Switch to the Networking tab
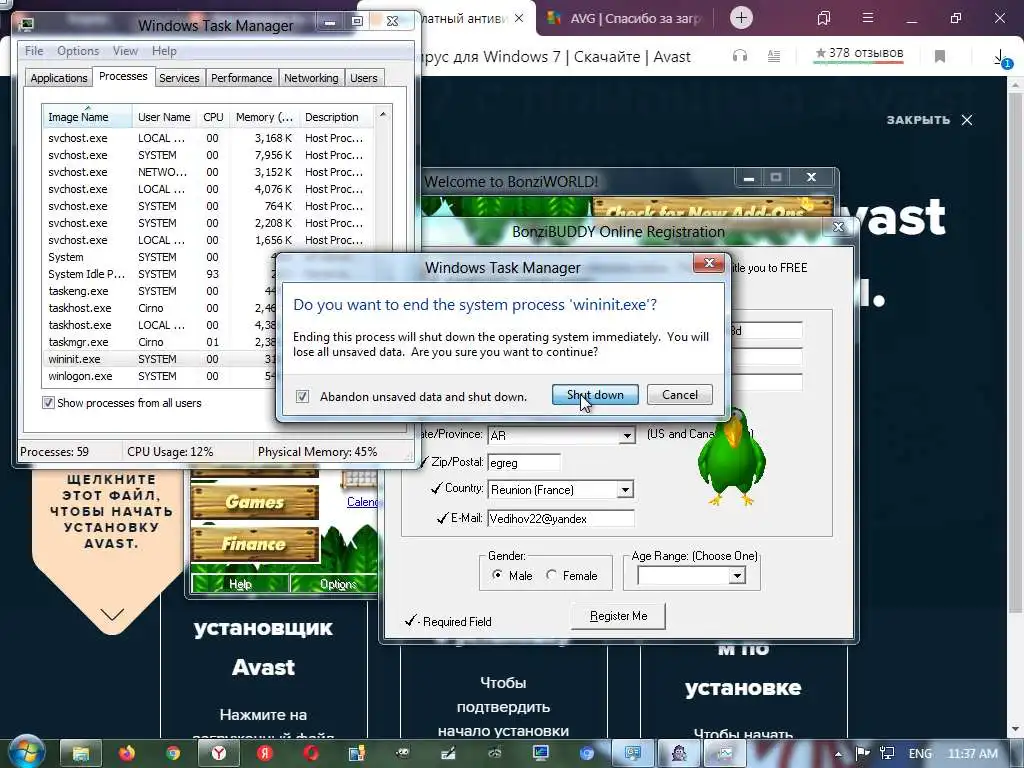The image size is (1024, 768). [x=311, y=78]
